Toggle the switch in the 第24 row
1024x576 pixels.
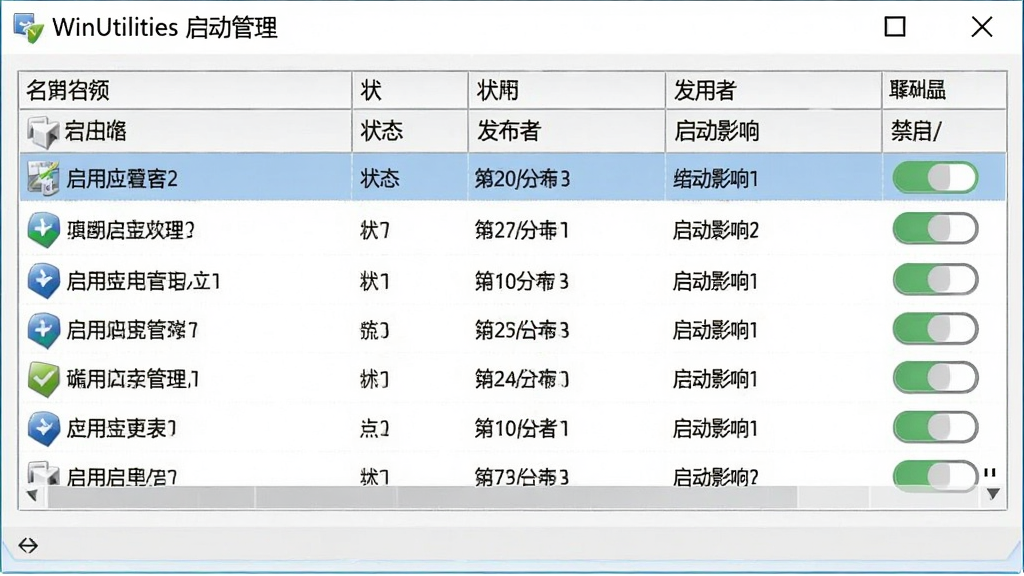pos(935,377)
